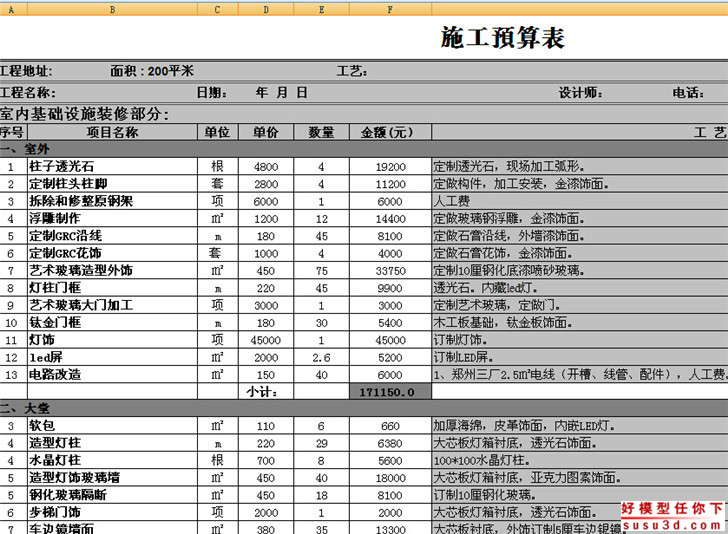Click the 单位 table header
This screenshot has height=534, width=728.
[218, 132]
